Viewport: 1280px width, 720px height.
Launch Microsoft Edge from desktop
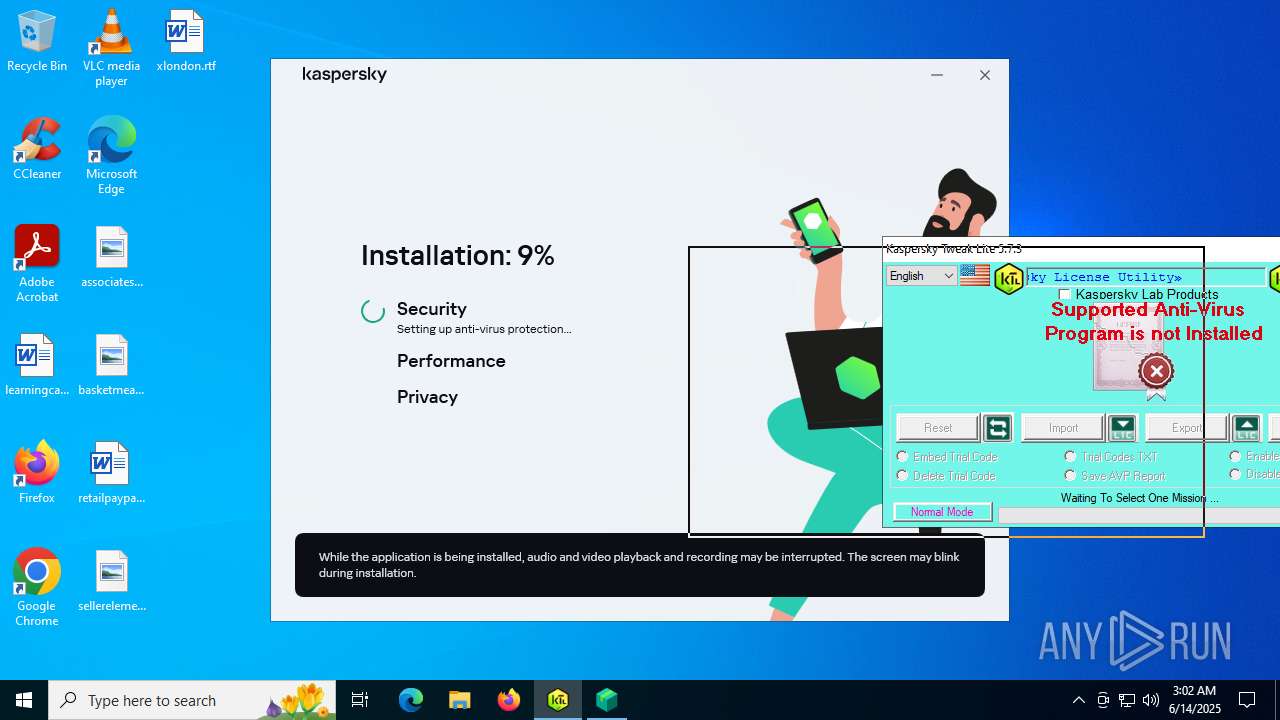click(x=111, y=155)
